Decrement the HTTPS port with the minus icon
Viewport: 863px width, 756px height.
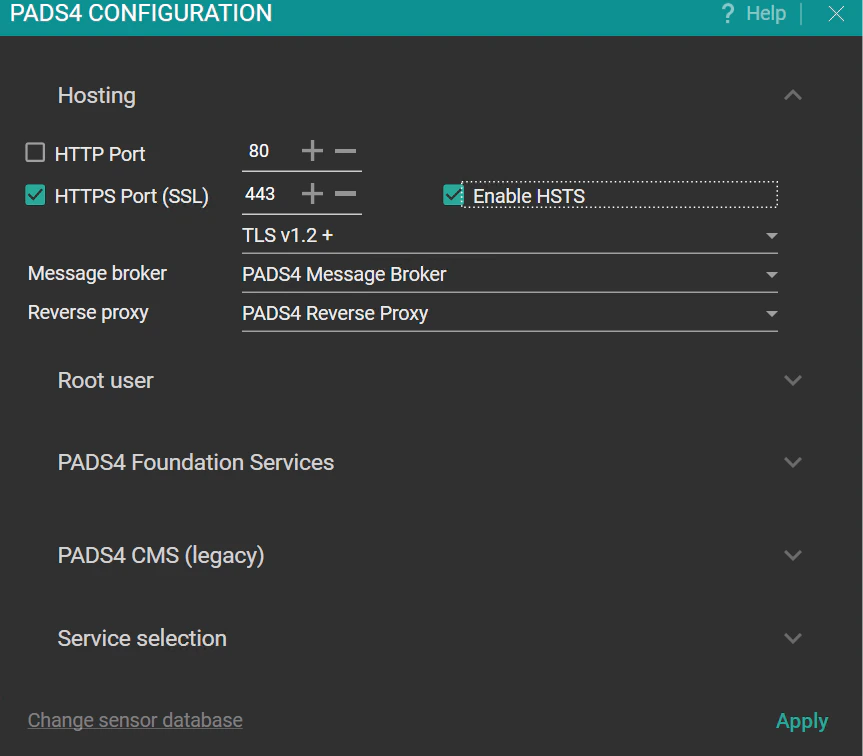[345, 194]
